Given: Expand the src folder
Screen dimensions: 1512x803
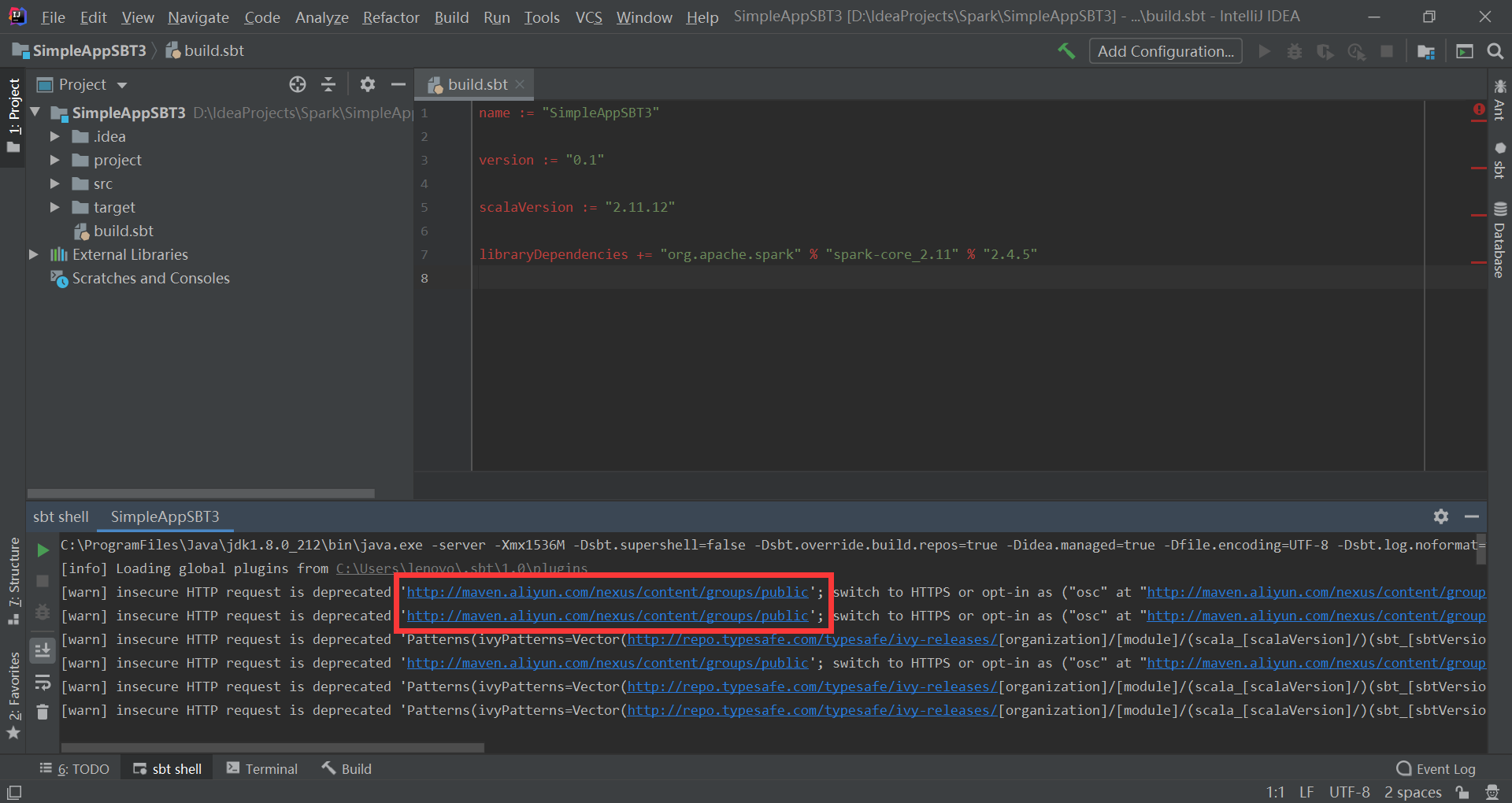Looking at the screenshot, I should tap(55, 183).
